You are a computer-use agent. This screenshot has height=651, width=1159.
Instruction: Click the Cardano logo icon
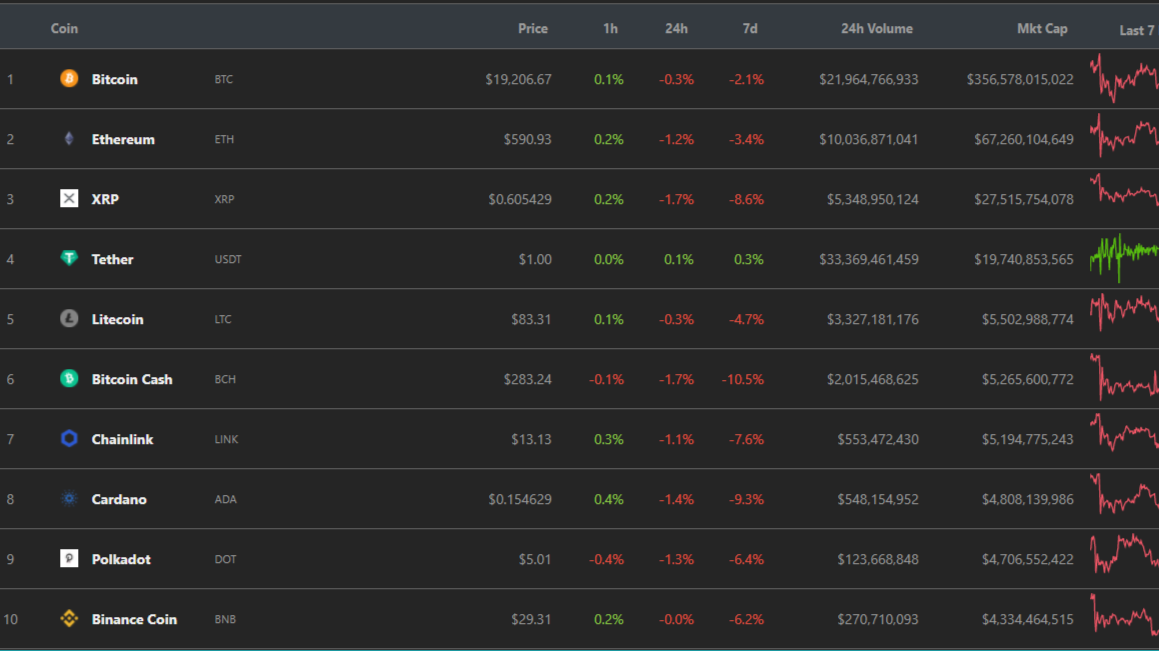pyautogui.click(x=69, y=499)
